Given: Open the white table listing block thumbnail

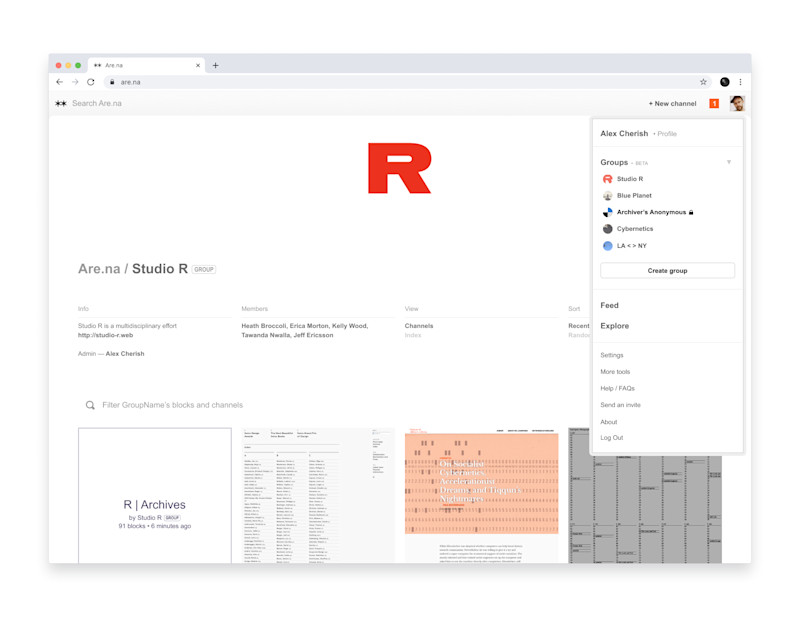Looking at the screenshot, I should click(318, 495).
